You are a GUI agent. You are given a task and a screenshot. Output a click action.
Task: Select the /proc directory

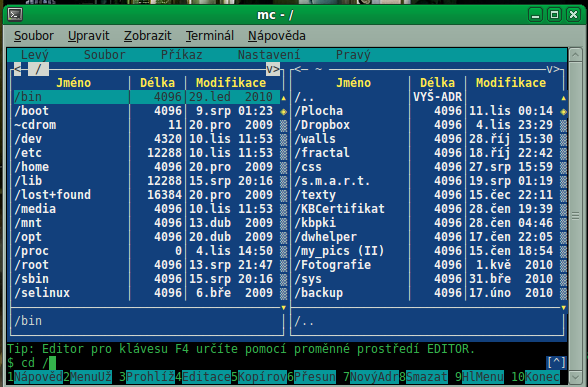click(x=147, y=251)
